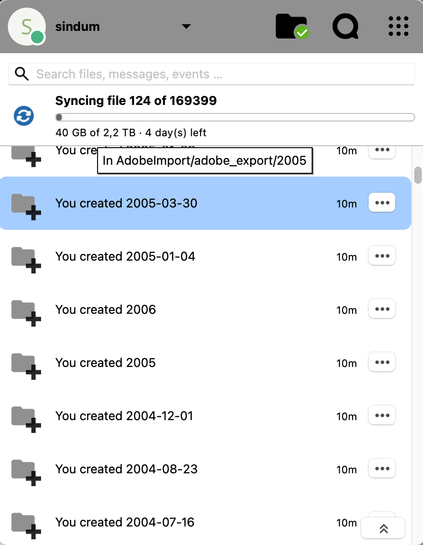Viewport: 423px width, 545px height.
Task: Open Nextcloud Talk chat icon
Action: [345, 26]
